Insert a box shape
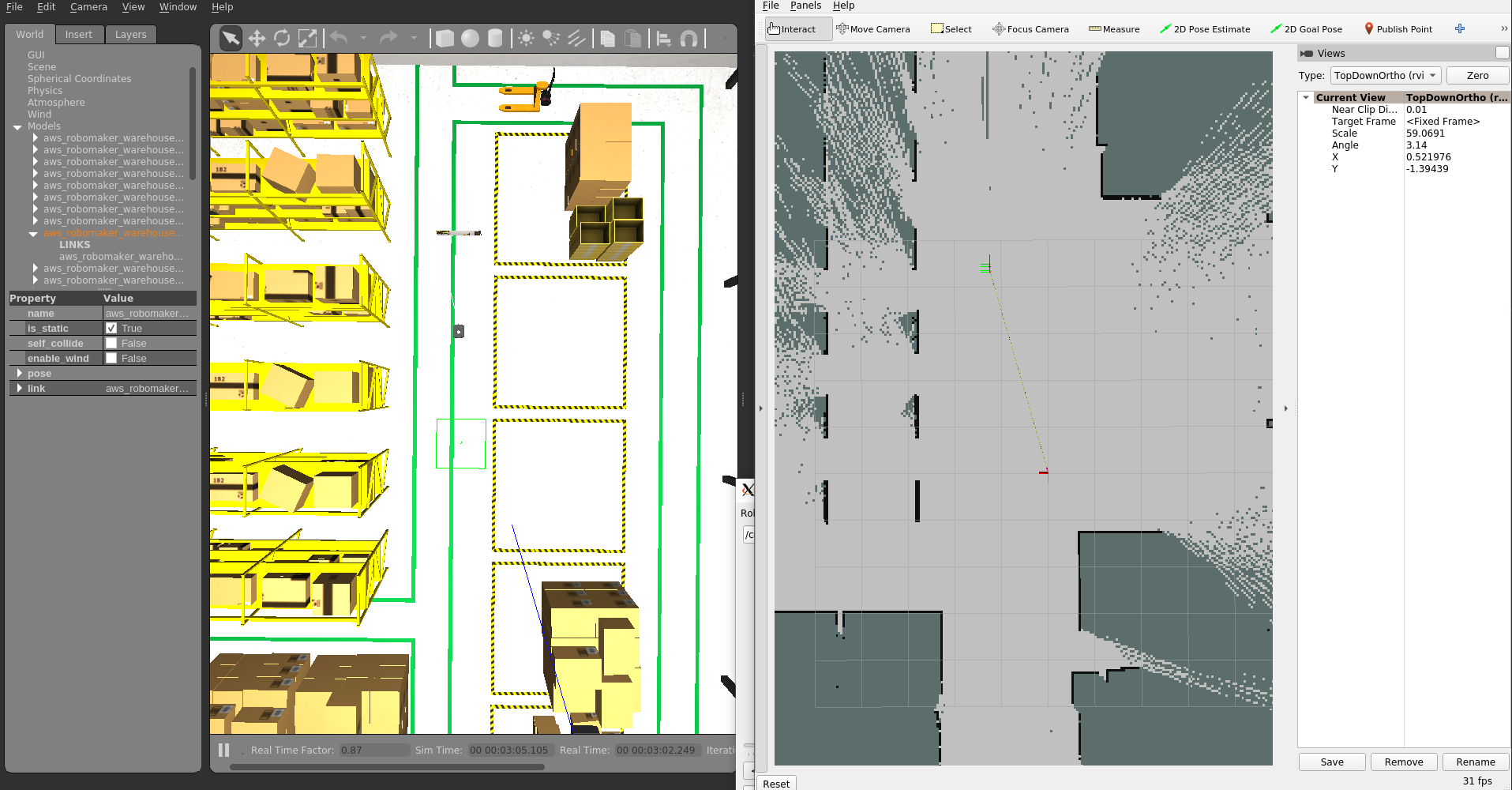The image size is (1512, 790). 445,38
